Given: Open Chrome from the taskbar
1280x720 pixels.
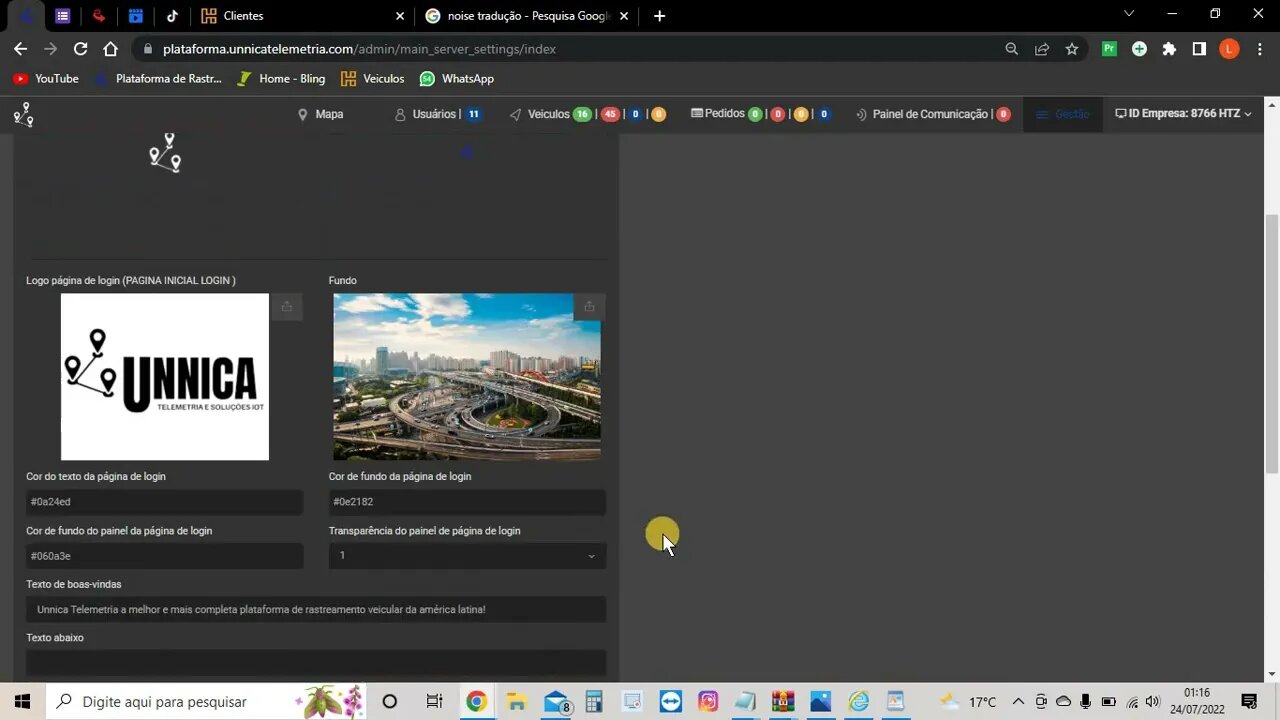Looking at the screenshot, I should click(x=476, y=702).
